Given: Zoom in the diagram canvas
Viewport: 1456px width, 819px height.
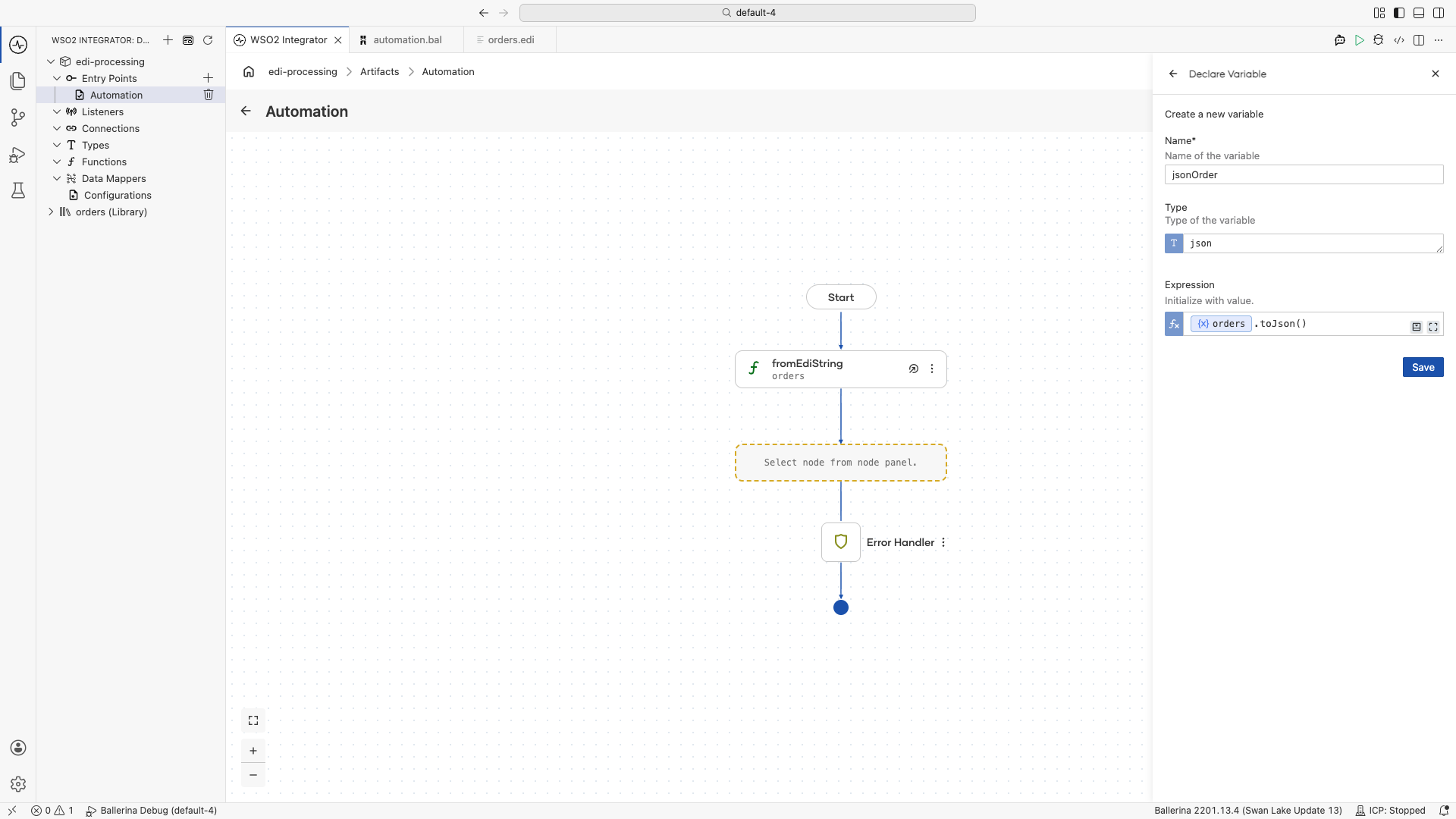Looking at the screenshot, I should [253, 751].
